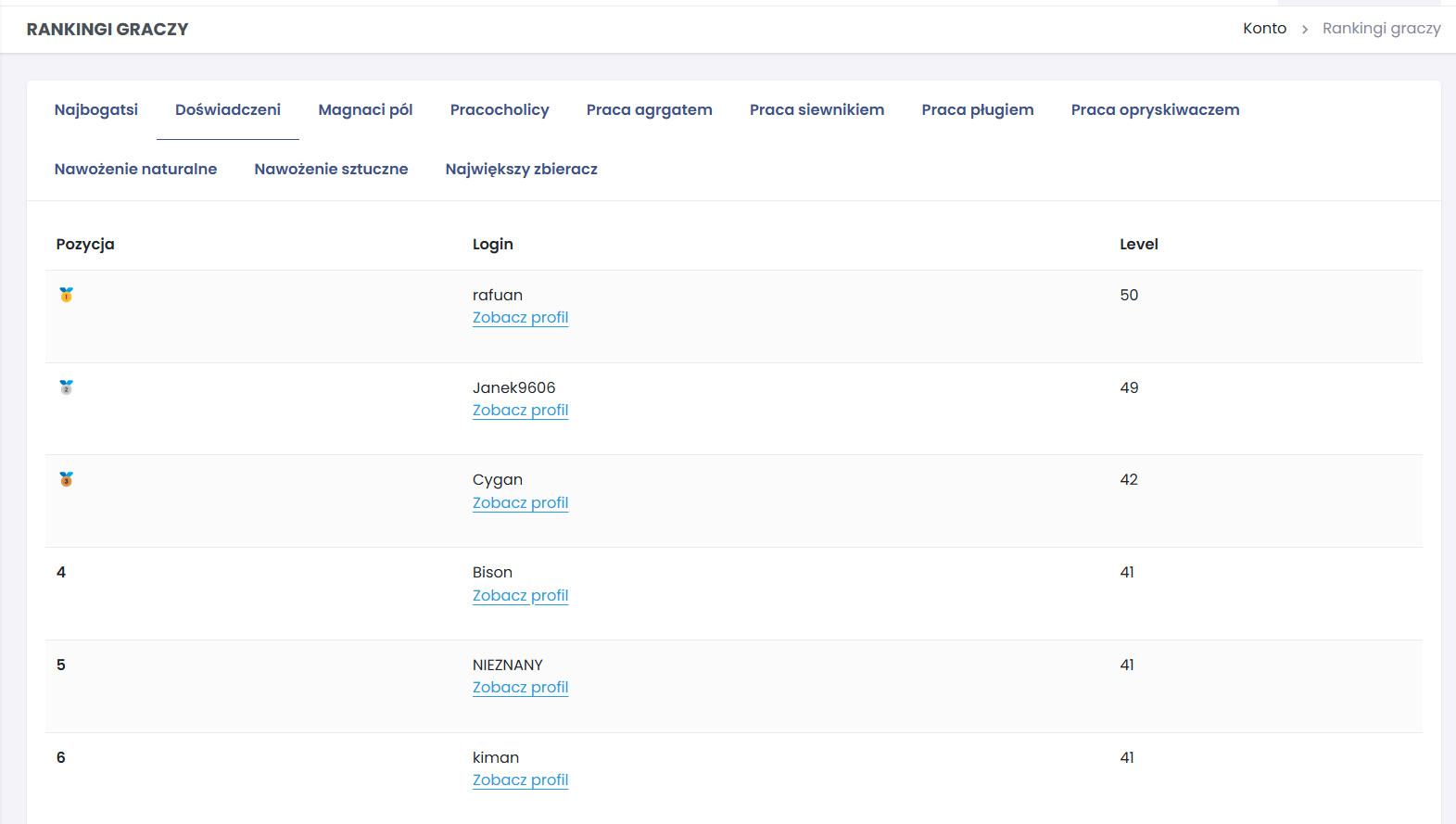Open the profile link for kiman
The image size is (1456, 824).
[x=520, y=780]
